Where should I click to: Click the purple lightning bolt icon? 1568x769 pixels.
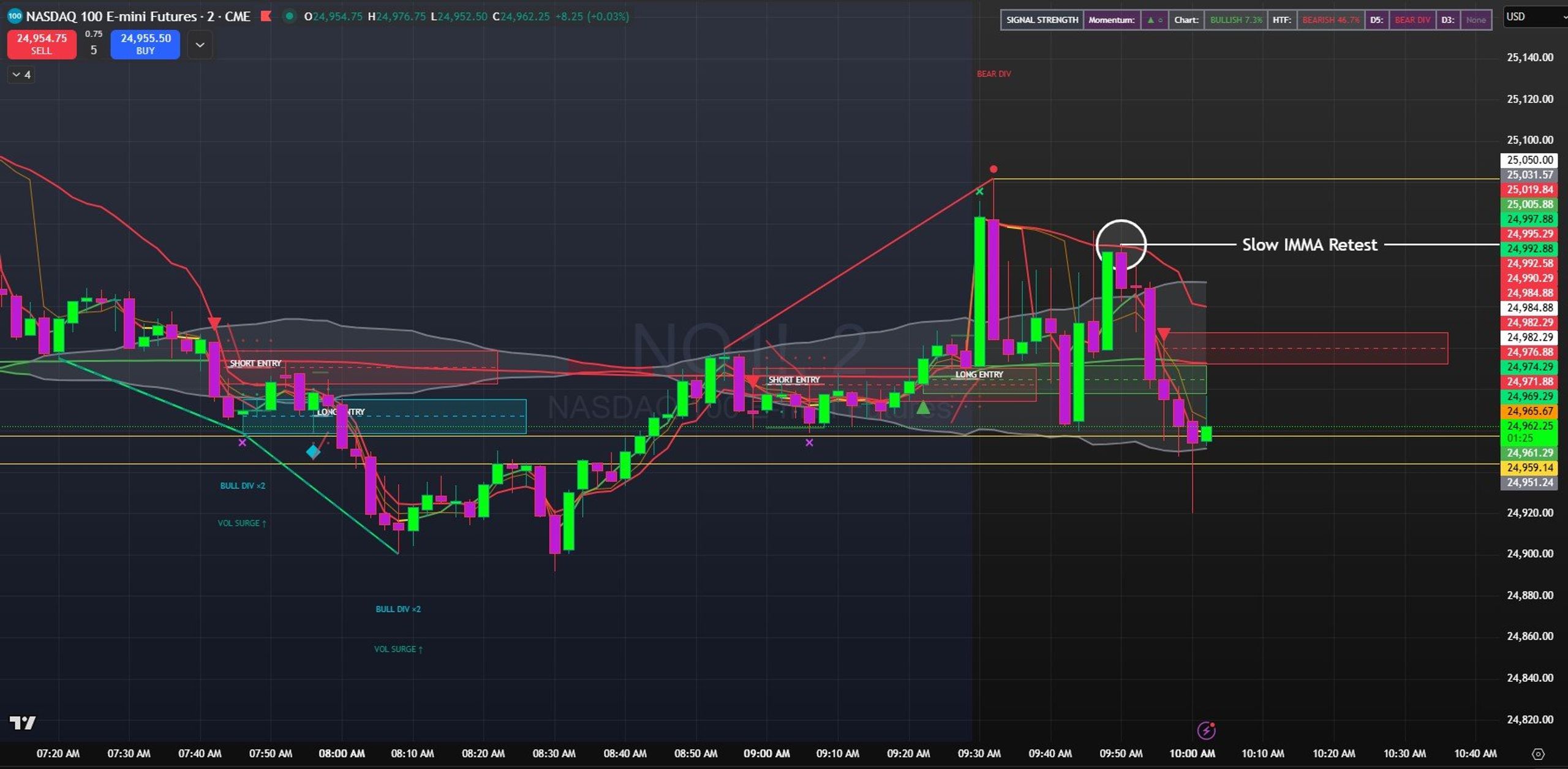(x=1206, y=730)
